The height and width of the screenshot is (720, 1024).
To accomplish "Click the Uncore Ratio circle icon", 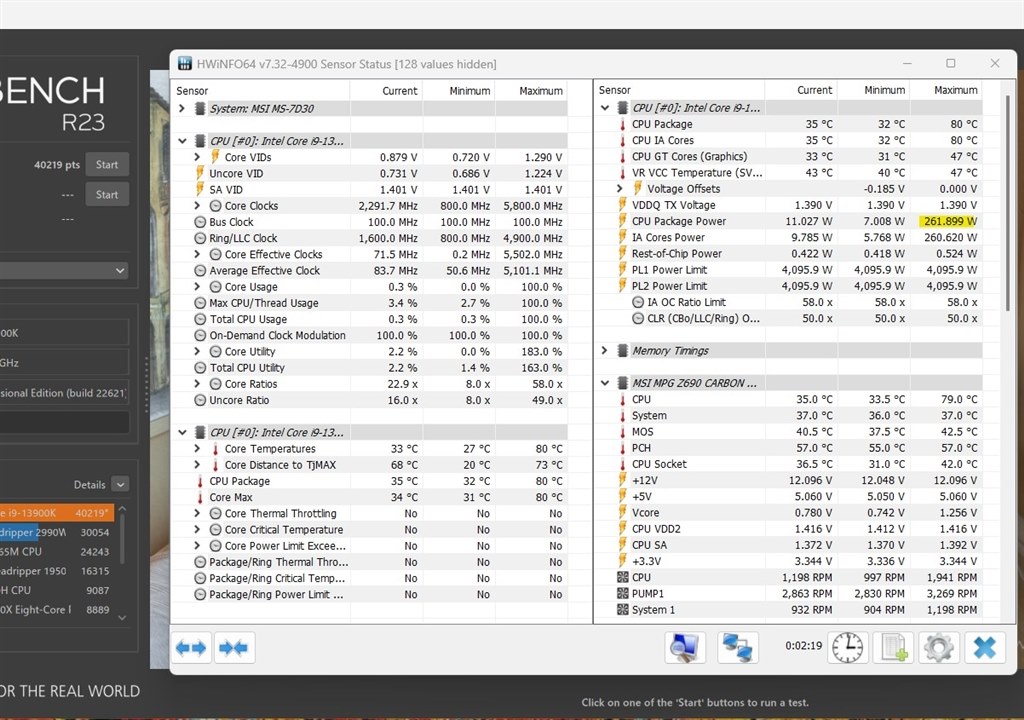I will tap(200, 400).
